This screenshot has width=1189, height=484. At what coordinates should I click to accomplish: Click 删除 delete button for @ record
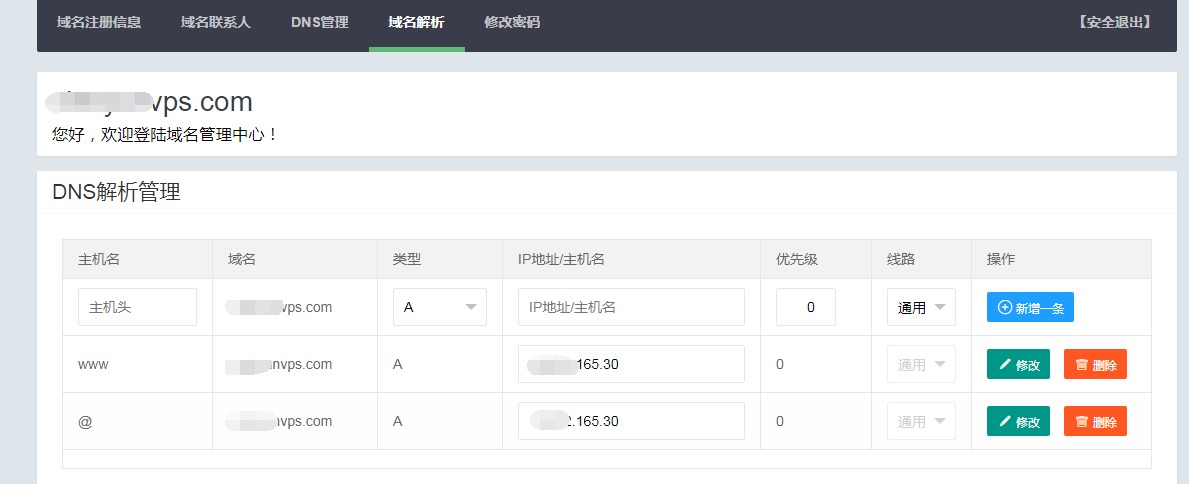point(1095,422)
